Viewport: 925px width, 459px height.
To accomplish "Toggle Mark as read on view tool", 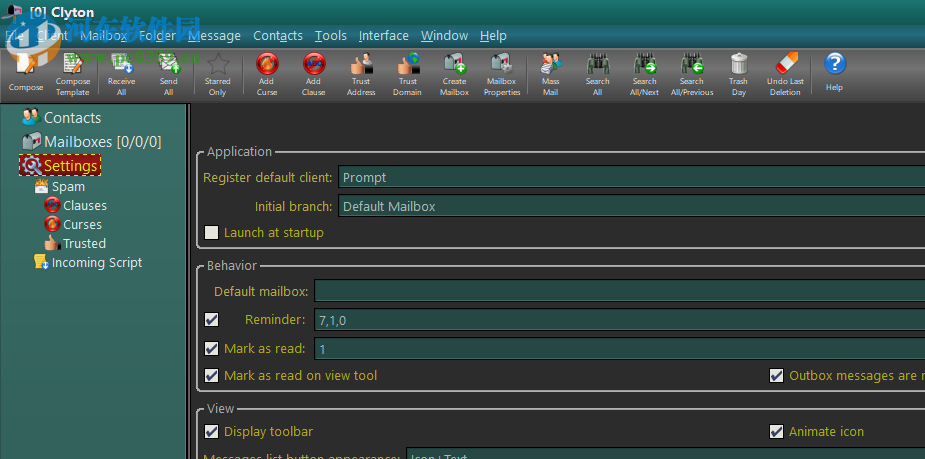I will click(211, 375).
